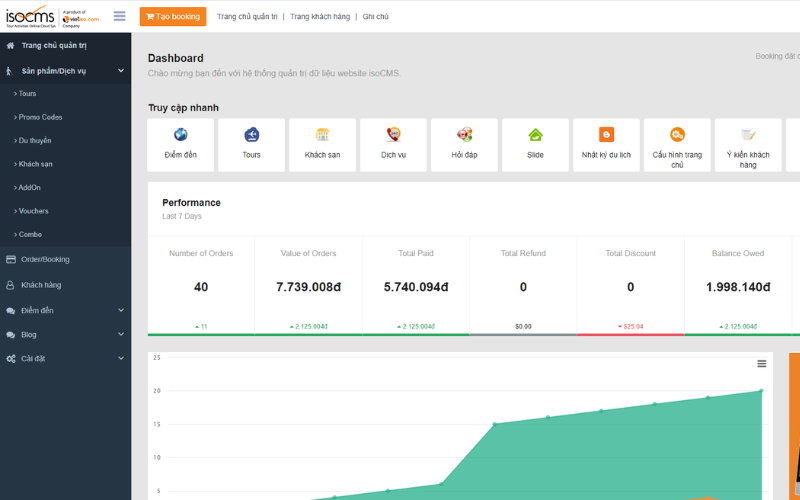Click the Performance heading

191,203
